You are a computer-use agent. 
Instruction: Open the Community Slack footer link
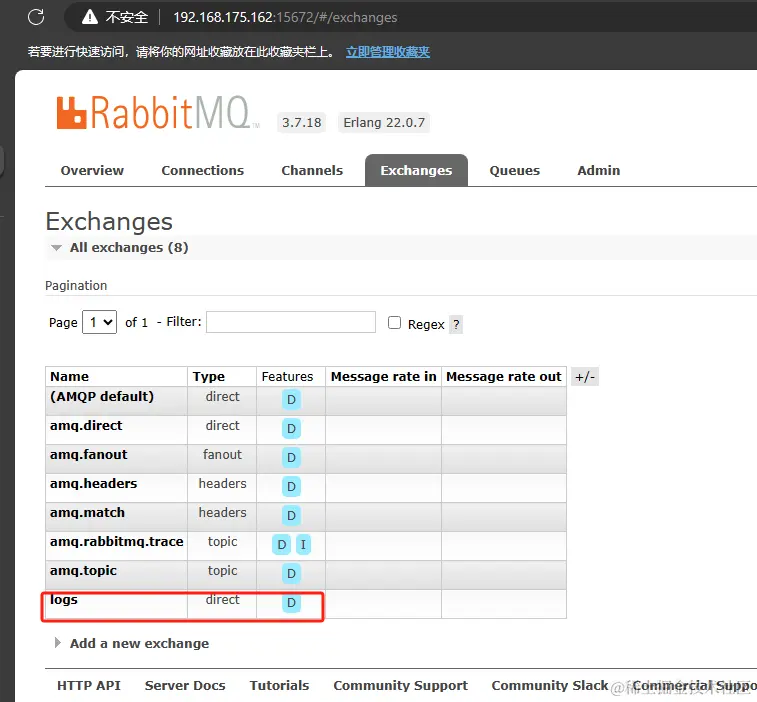pyautogui.click(x=550, y=686)
